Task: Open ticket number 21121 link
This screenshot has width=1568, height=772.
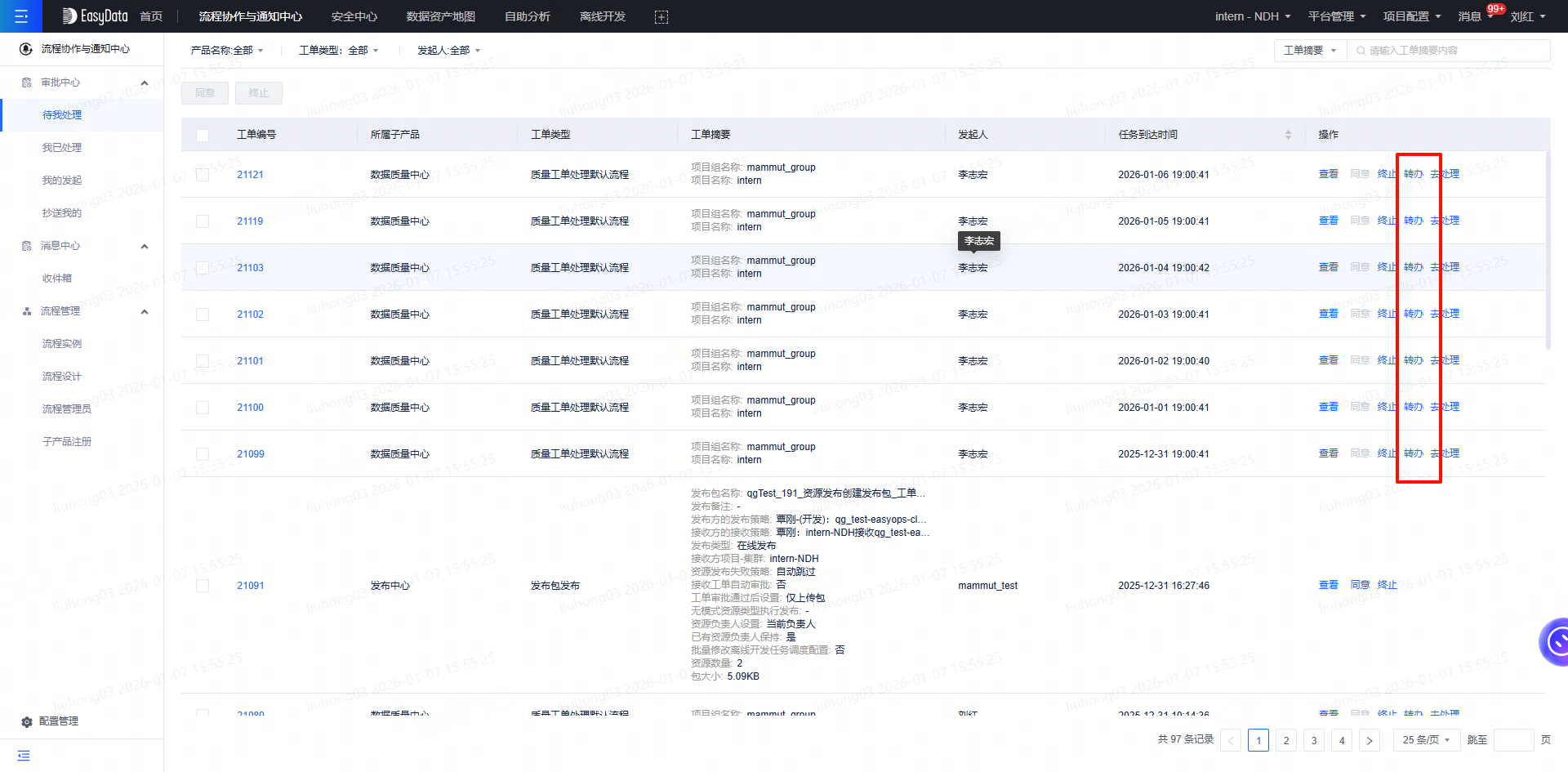Action: coord(250,175)
